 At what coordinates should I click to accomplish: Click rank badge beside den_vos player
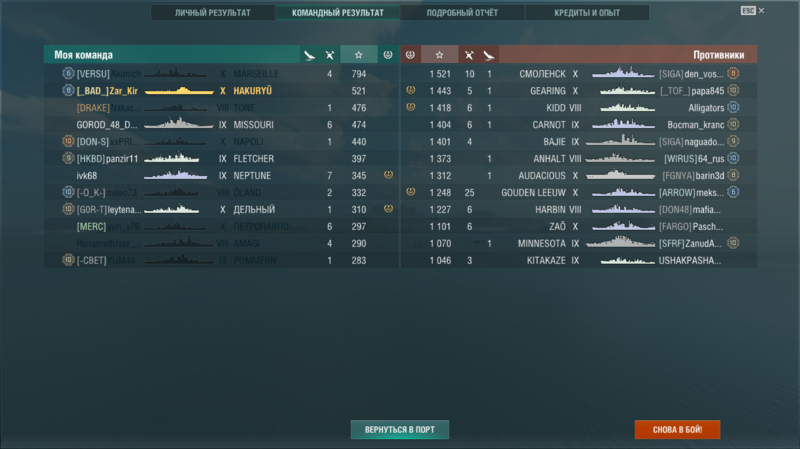click(733, 73)
